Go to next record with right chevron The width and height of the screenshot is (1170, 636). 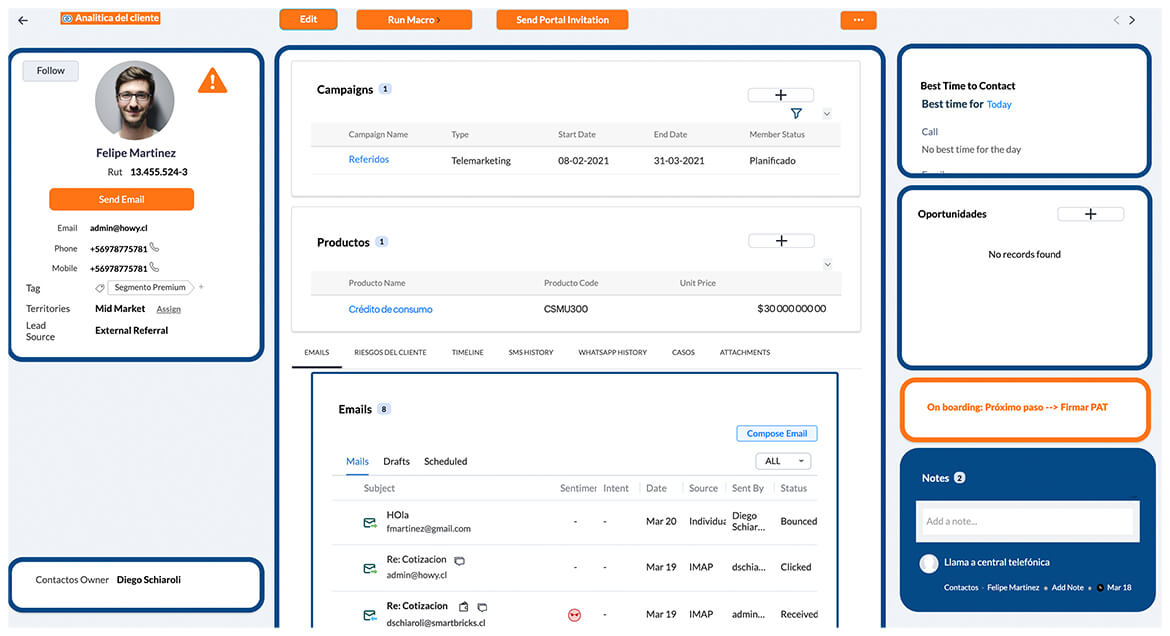point(1132,20)
